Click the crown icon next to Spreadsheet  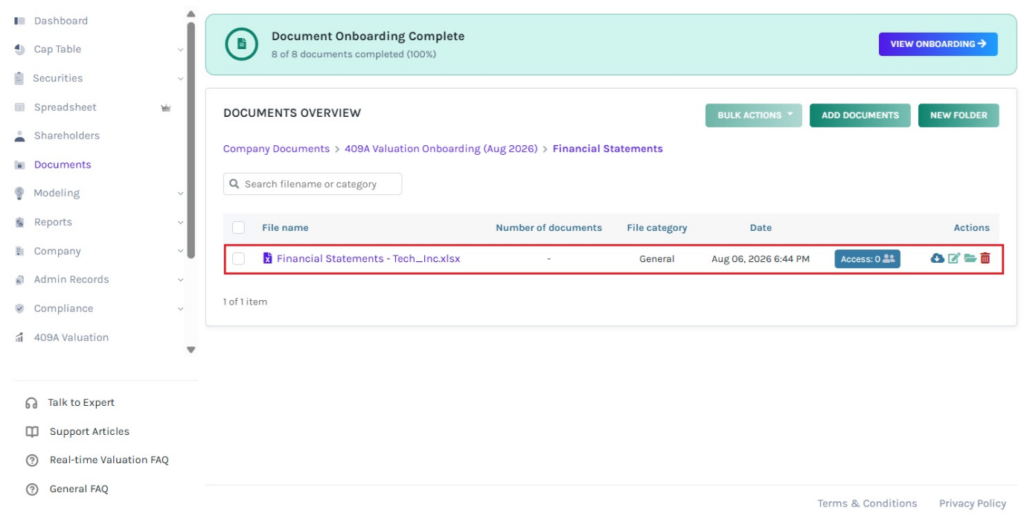click(x=166, y=108)
